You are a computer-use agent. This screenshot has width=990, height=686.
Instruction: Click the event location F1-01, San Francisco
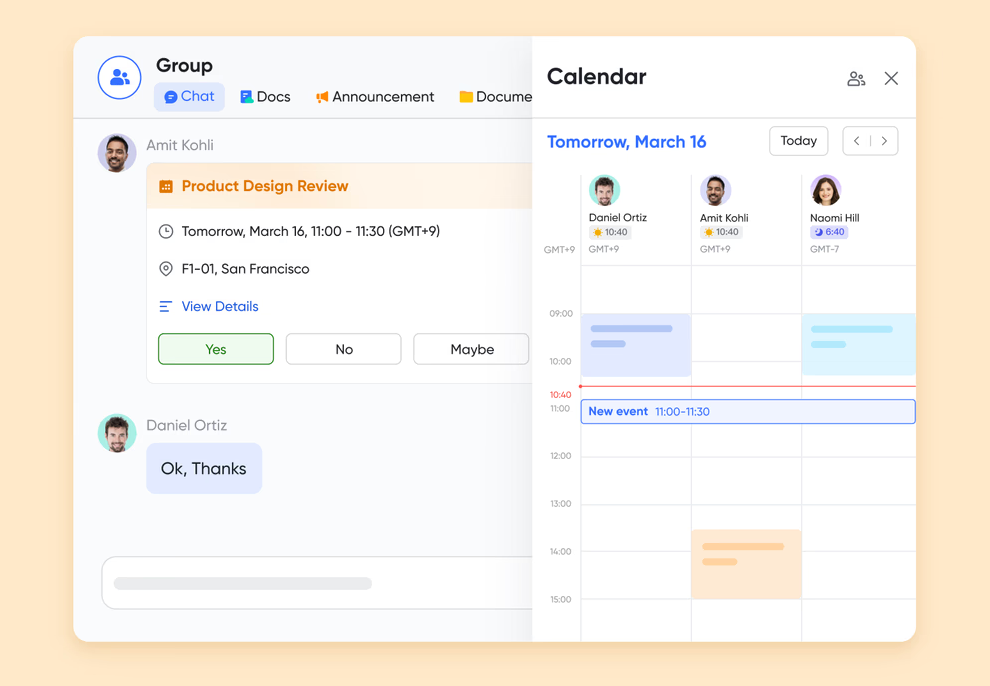pyautogui.click(x=246, y=269)
